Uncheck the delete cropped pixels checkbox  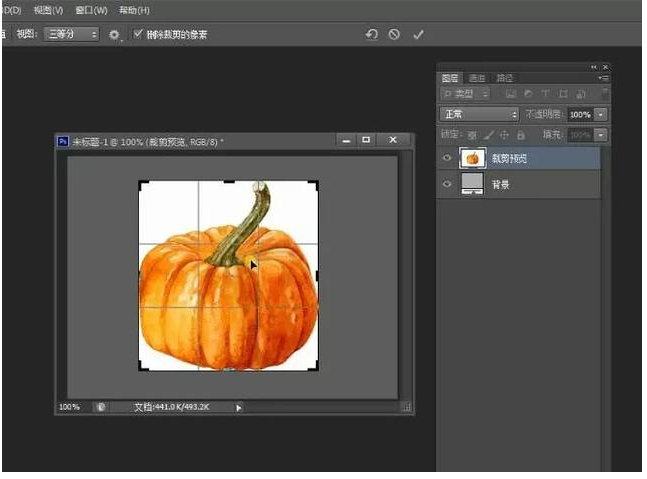coord(139,34)
